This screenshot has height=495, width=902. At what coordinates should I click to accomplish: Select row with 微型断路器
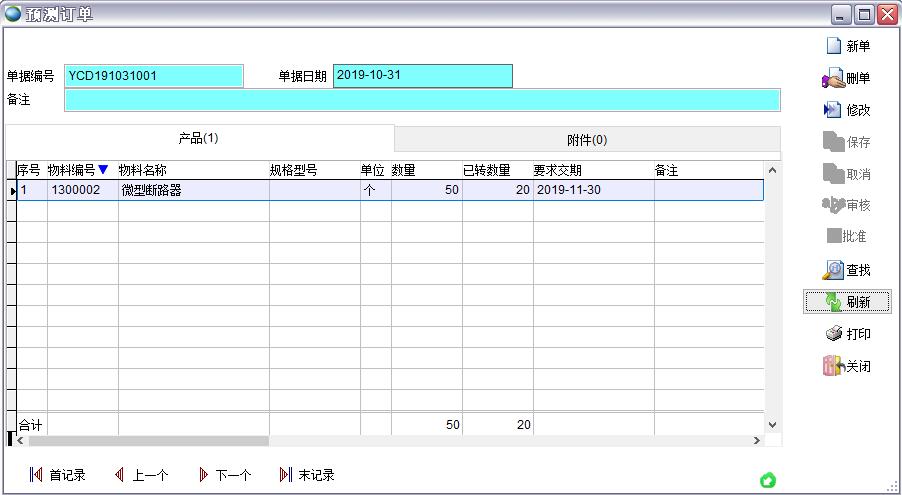(x=190, y=190)
